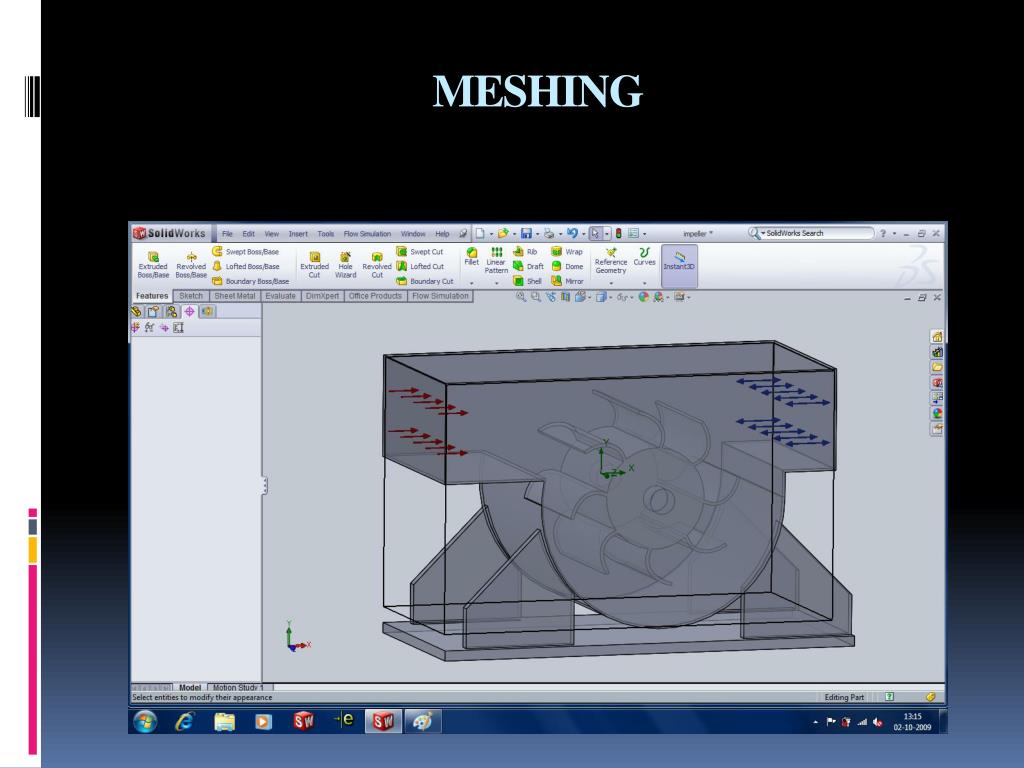The width and height of the screenshot is (1024, 768).
Task: Select the Extruded Cut tool
Action: [314, 265]
